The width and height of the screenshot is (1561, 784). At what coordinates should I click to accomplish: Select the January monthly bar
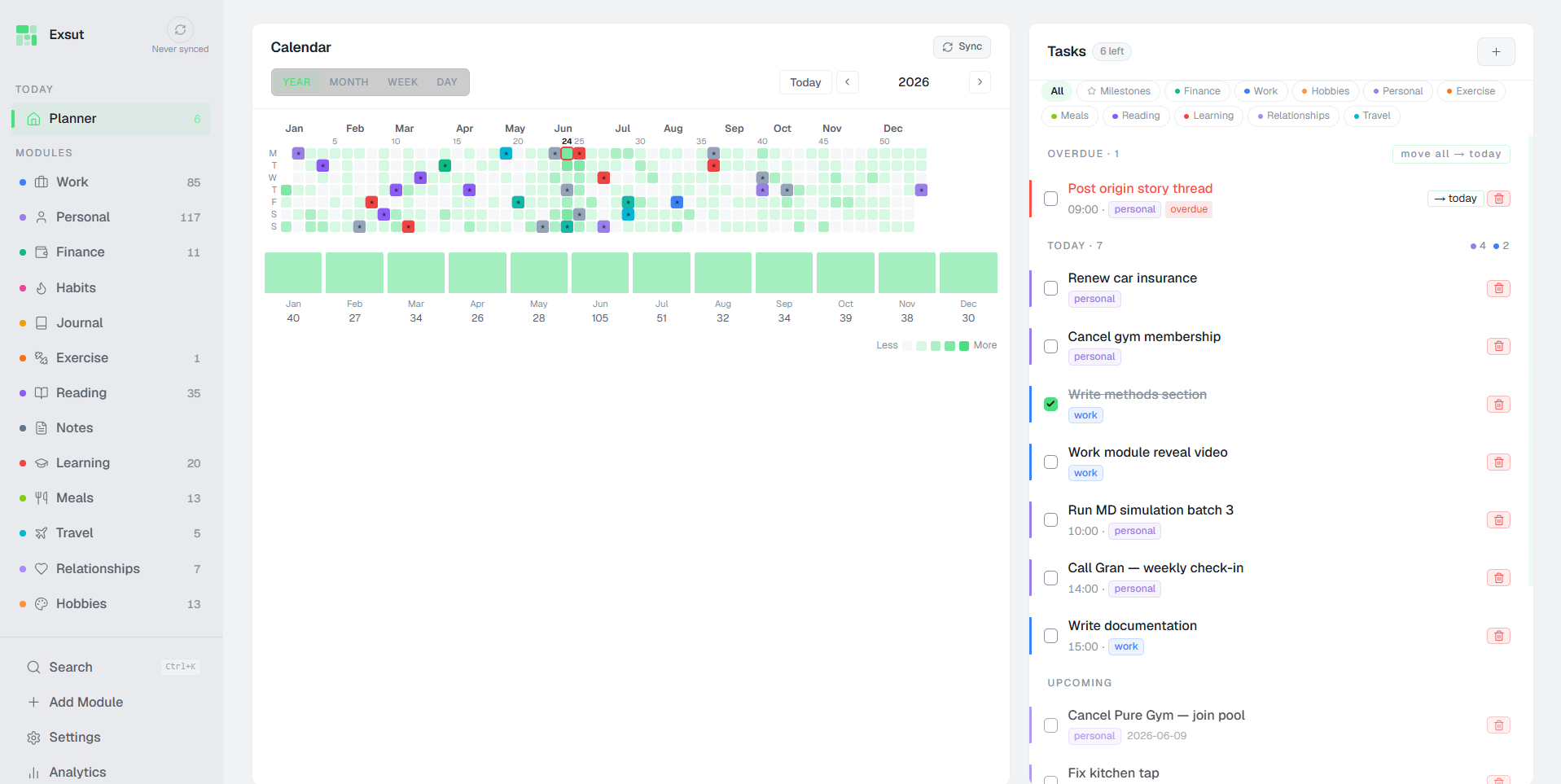click(293, 273)
